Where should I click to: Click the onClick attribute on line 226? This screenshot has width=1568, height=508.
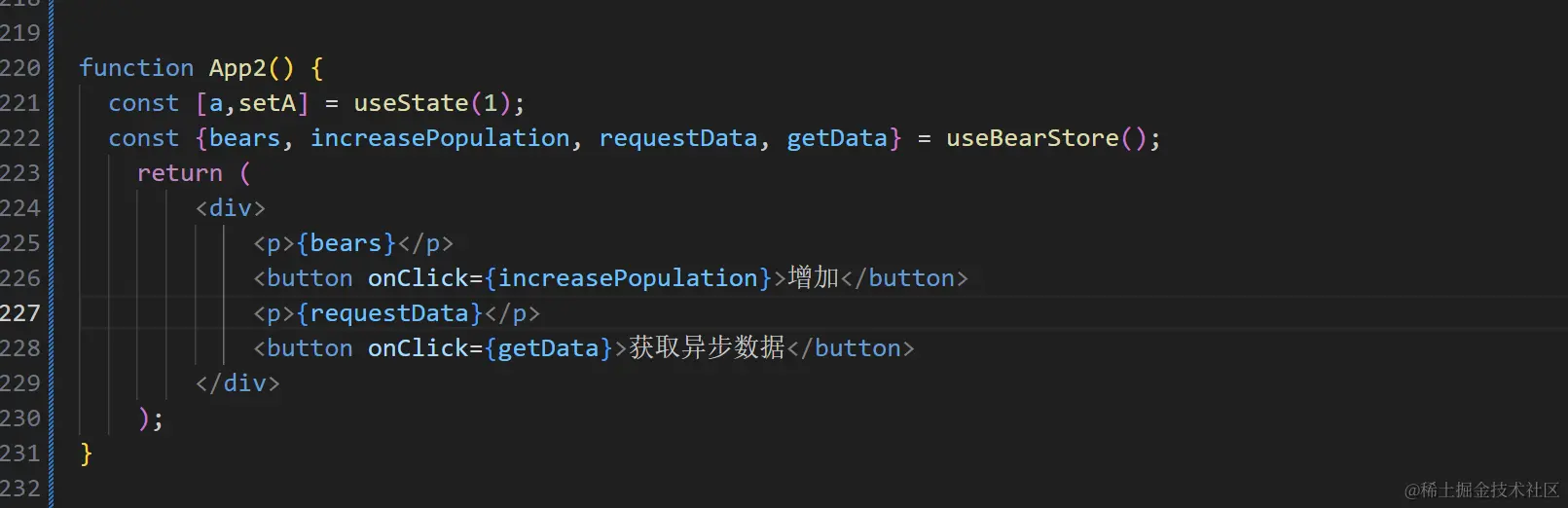pyautogui.click(x=418, y=278)
